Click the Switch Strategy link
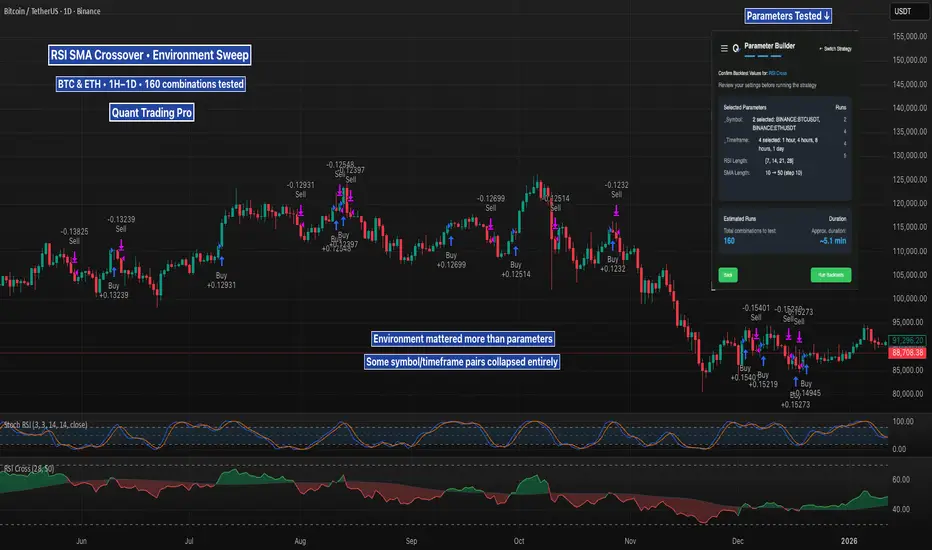The height and width of the screenshot is (550, 932). click(x=836, y=49)
